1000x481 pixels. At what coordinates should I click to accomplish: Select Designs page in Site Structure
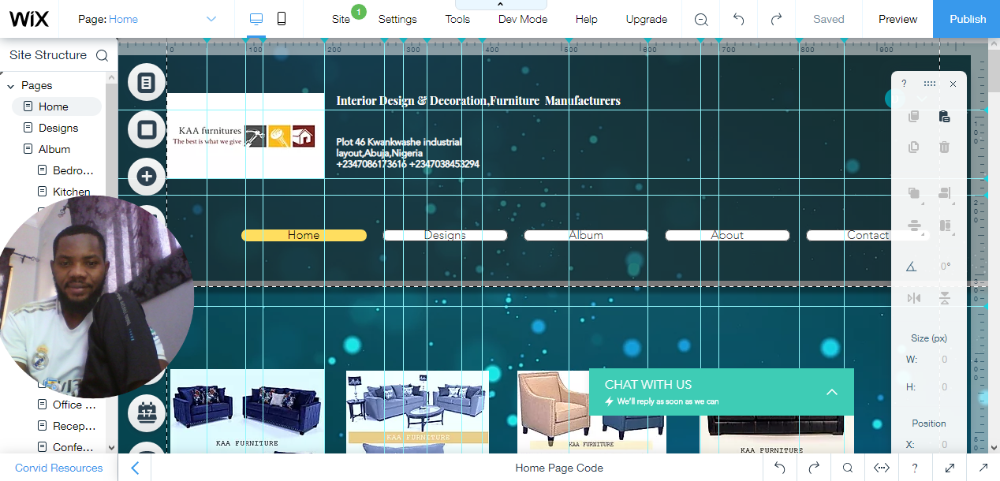tap(57, 128)
